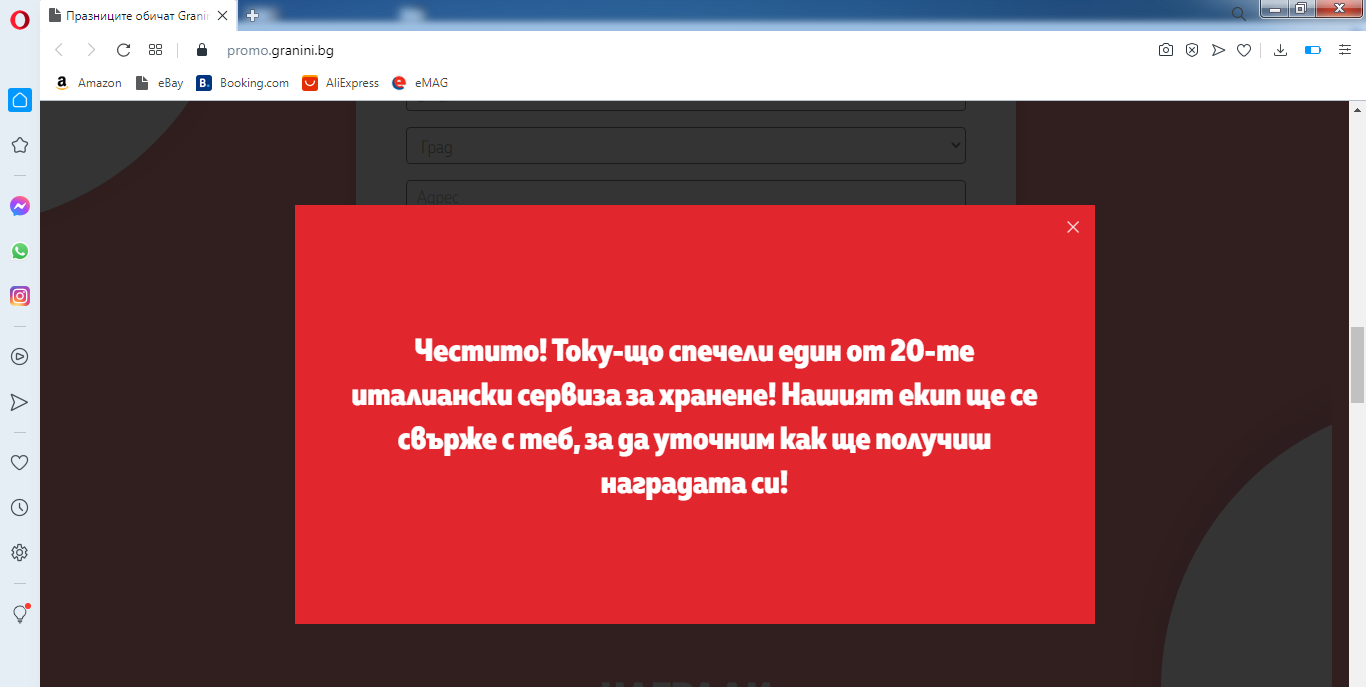Reload the current page

pos(124,50)
